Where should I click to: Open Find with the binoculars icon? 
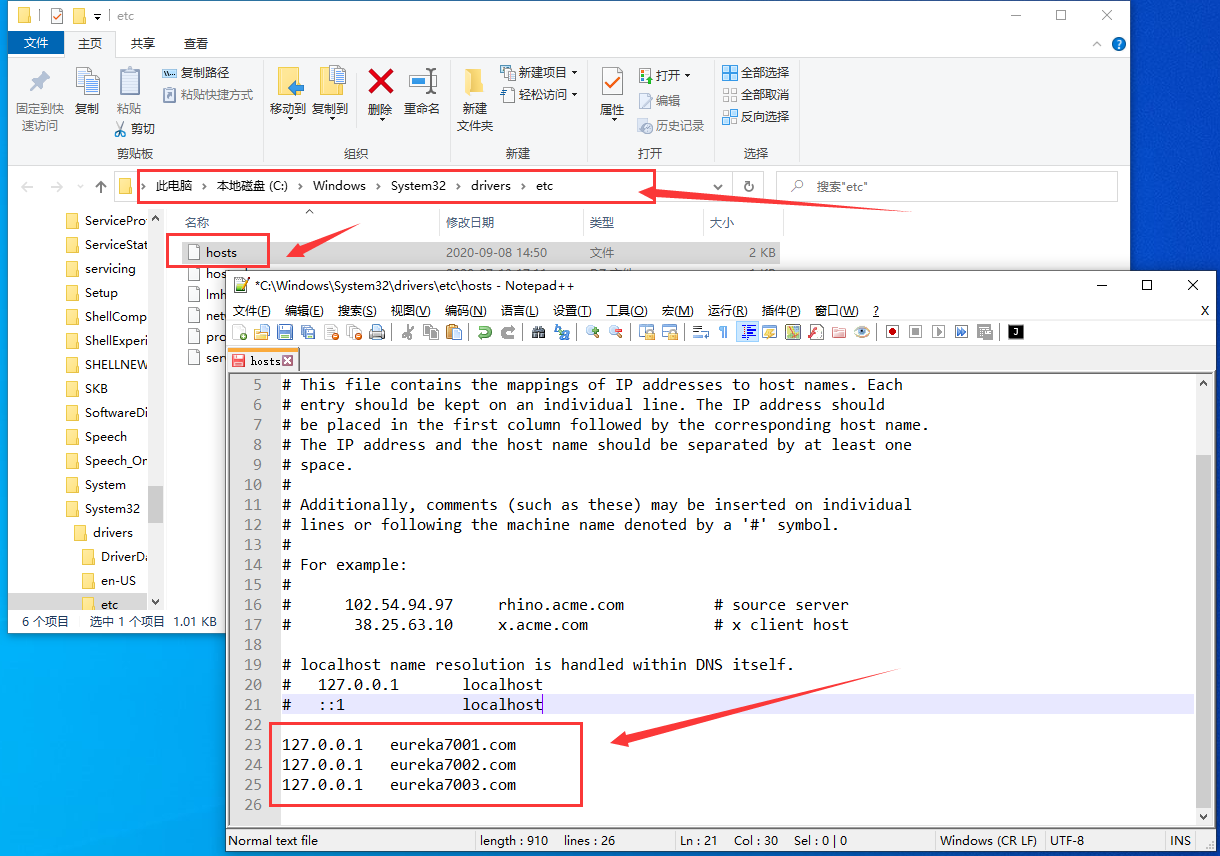(x=538, y=332)
